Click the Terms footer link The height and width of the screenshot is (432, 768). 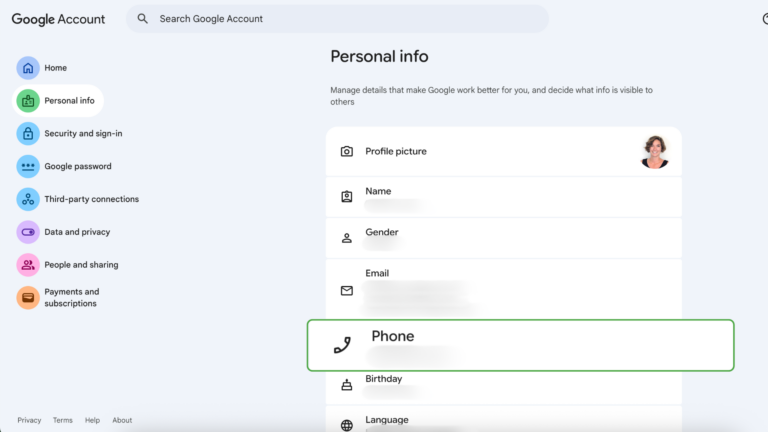63,420
